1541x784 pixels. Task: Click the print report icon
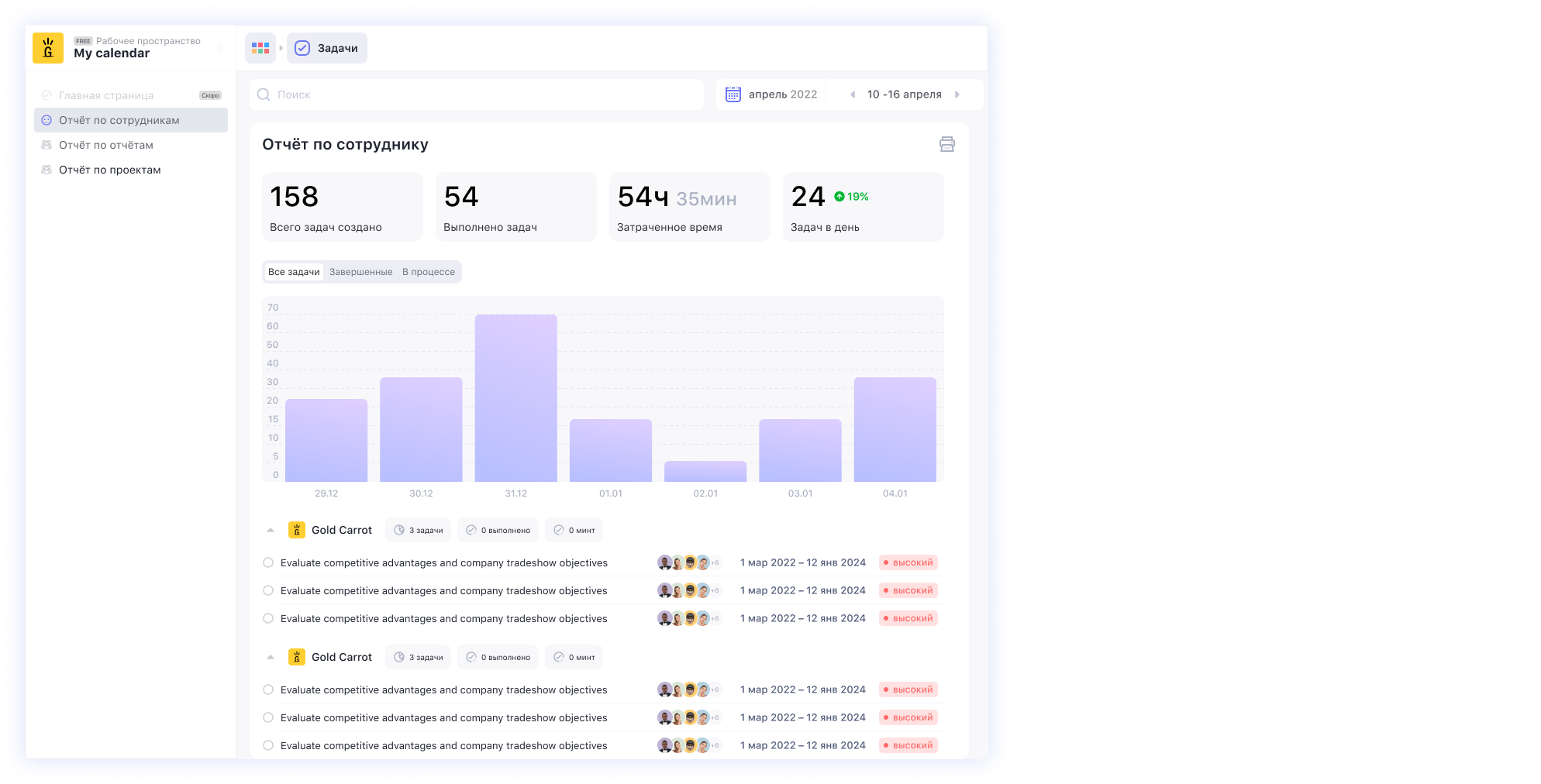click(946, 144)
